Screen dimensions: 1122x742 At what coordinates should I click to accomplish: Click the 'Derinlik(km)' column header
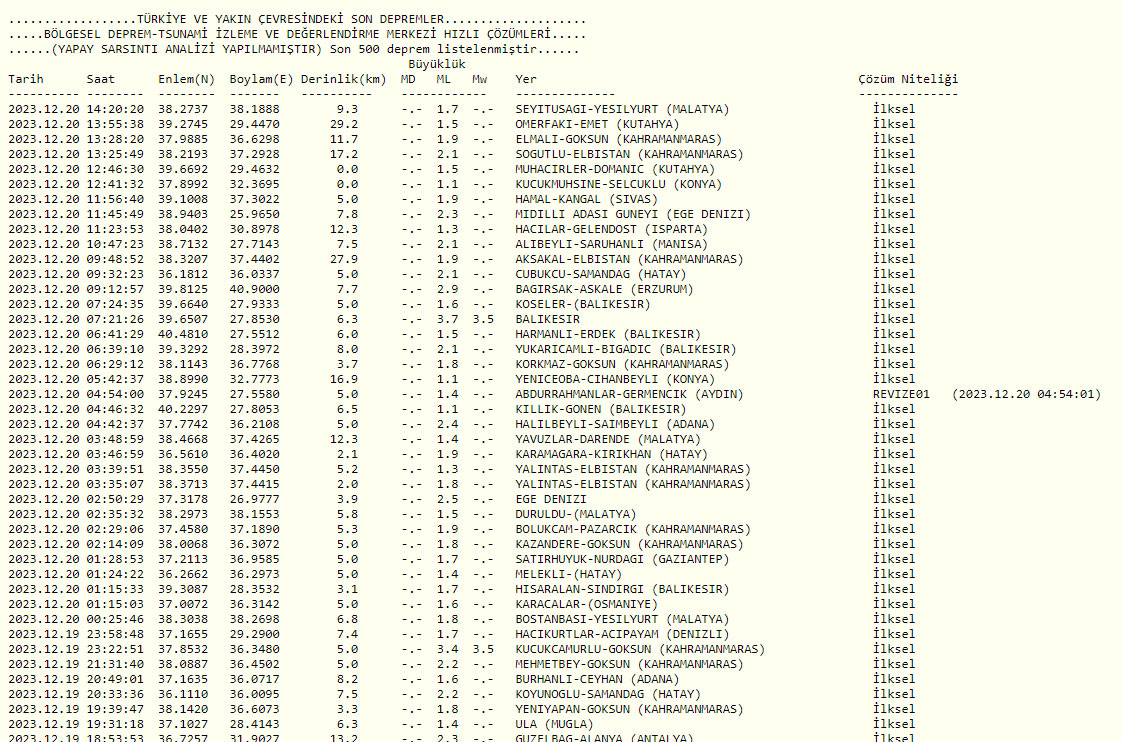click(343, 79)
